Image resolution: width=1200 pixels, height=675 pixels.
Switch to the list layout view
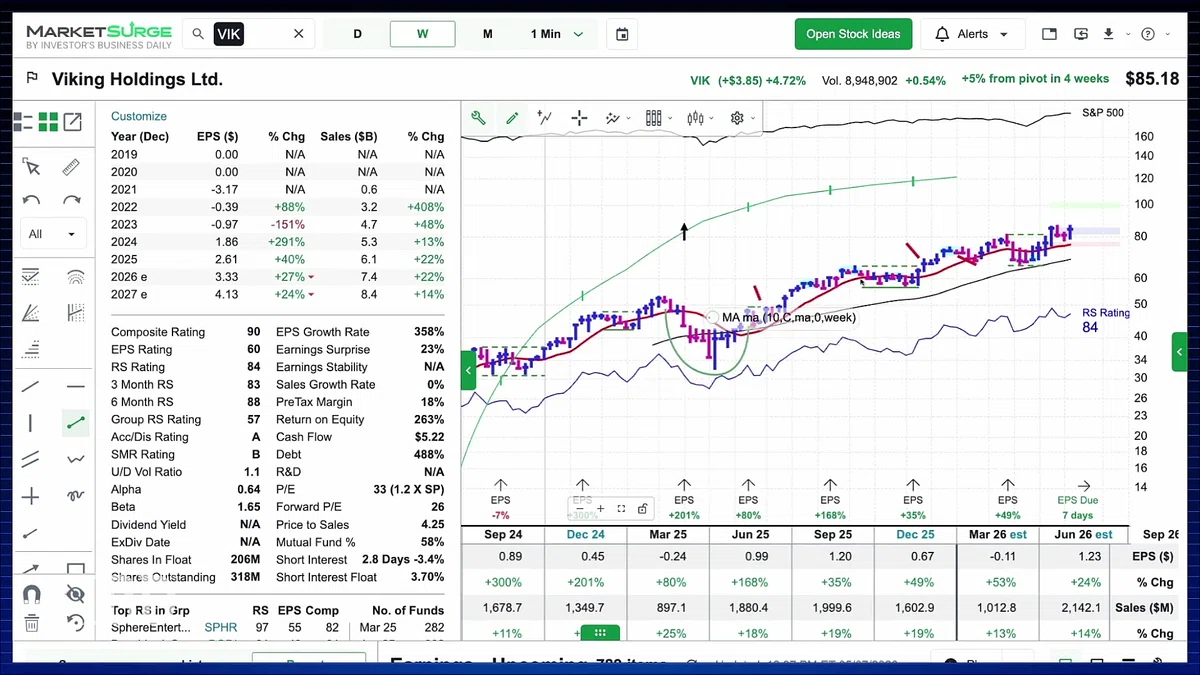click(23, 122)
